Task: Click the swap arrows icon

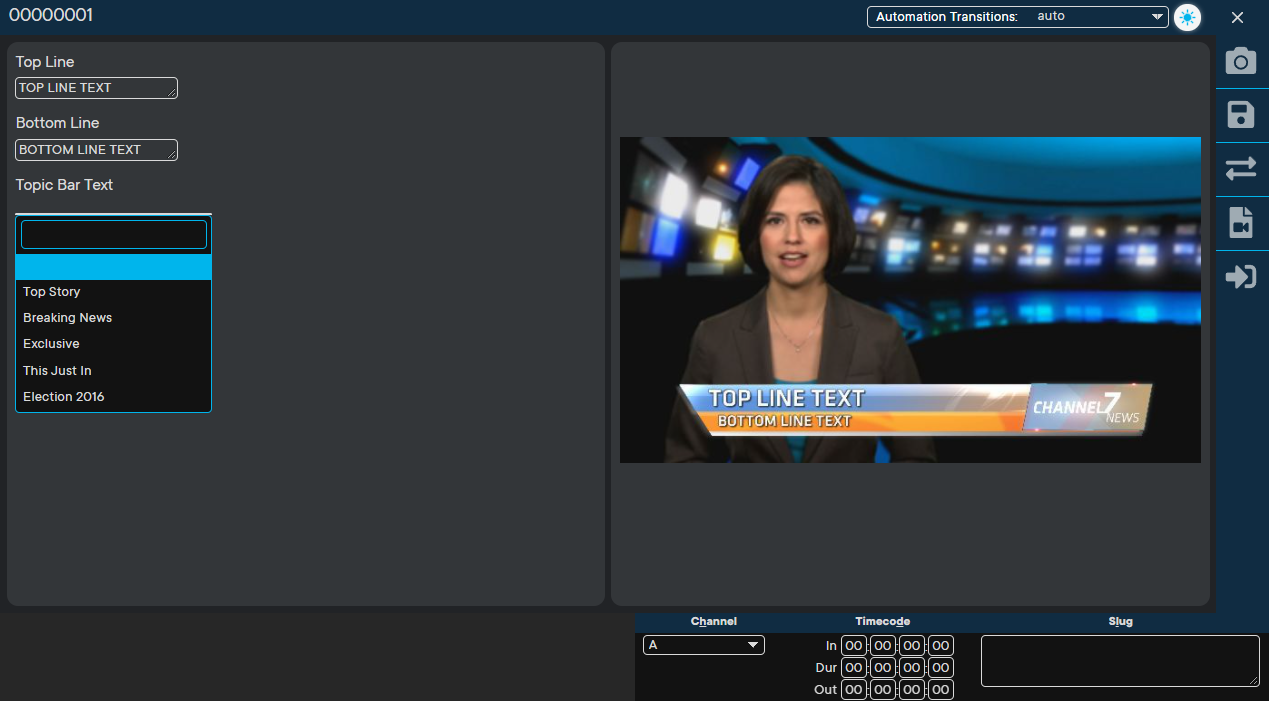Action: click(x=1240, y=169)
